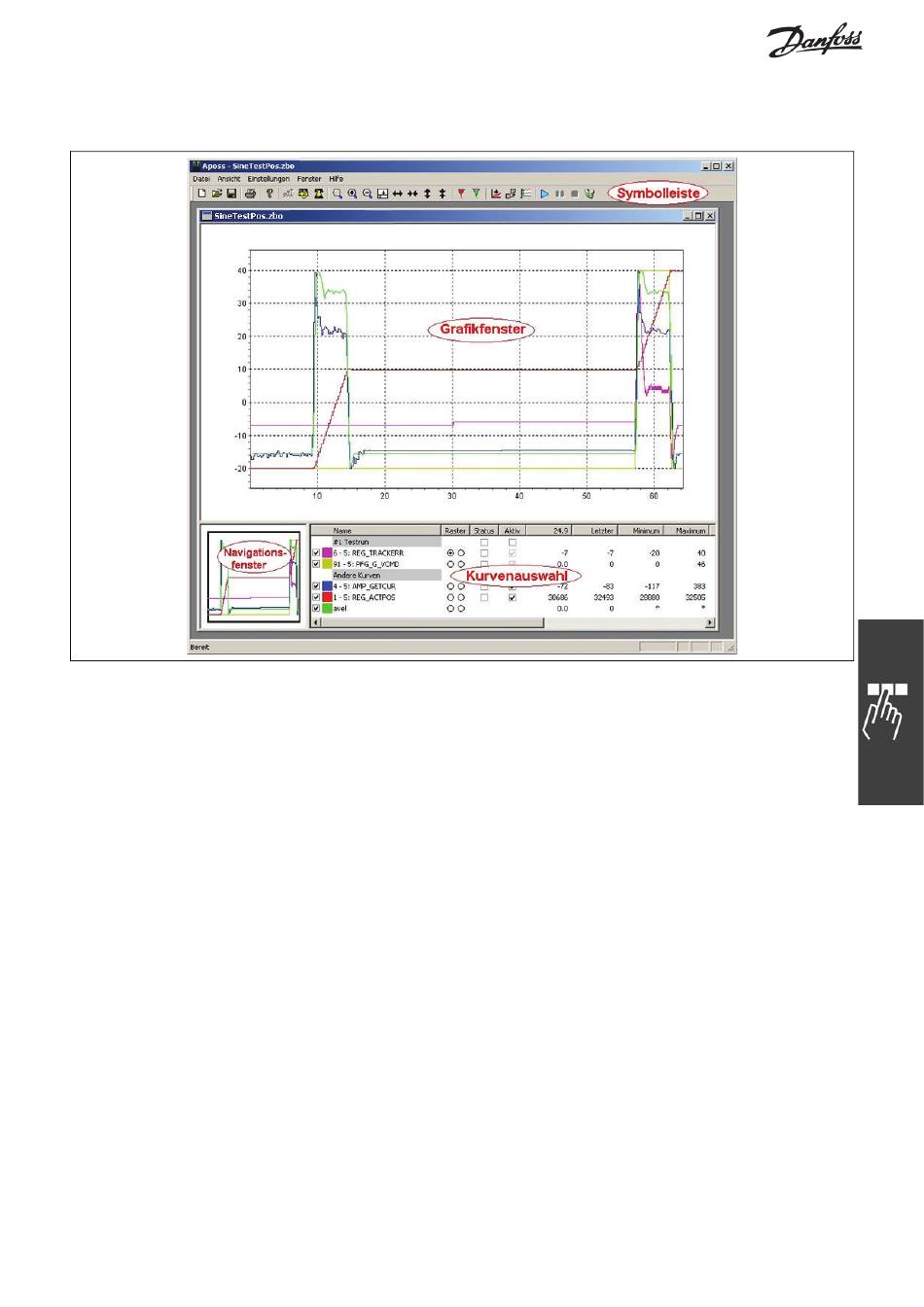
Task: Click the 'Bereit' status bar text
Action: pos(199,647)
